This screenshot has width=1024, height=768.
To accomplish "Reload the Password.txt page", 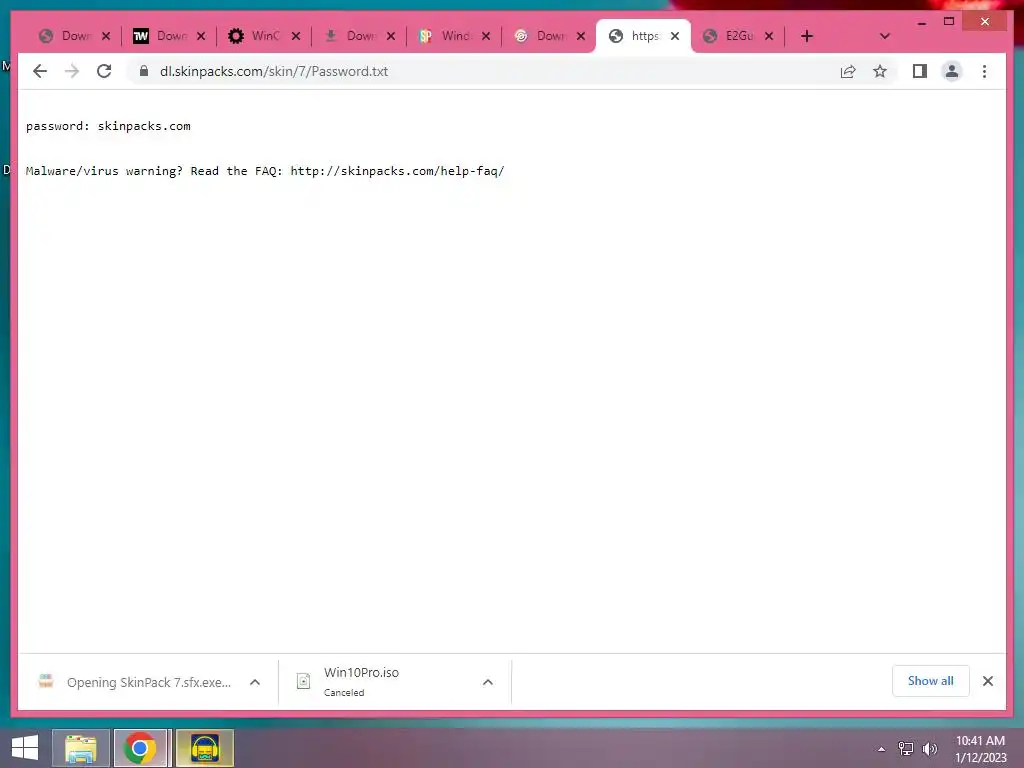I will coord(104,71).
